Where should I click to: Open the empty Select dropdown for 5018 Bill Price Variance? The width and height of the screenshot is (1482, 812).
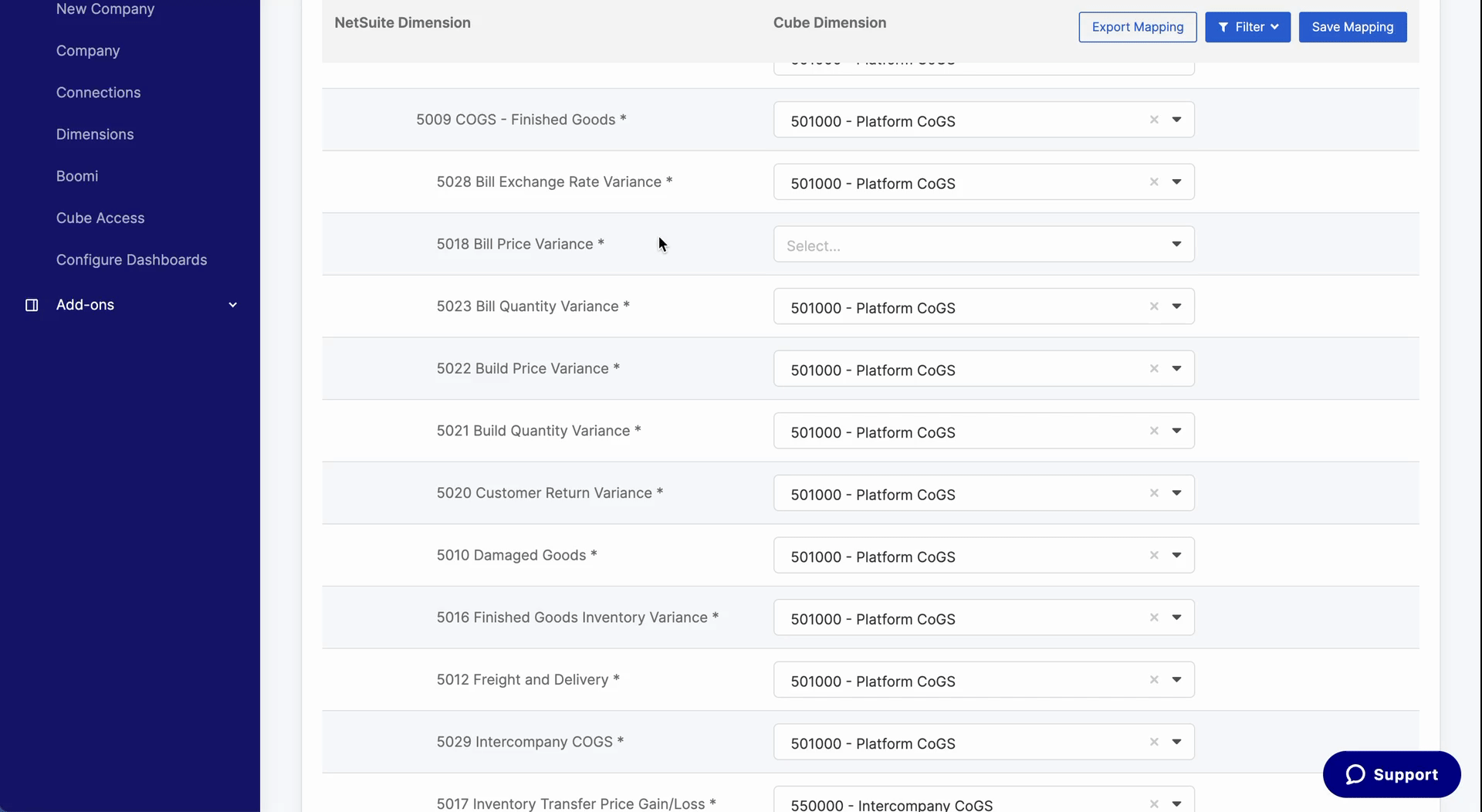(x=984, y=244)
